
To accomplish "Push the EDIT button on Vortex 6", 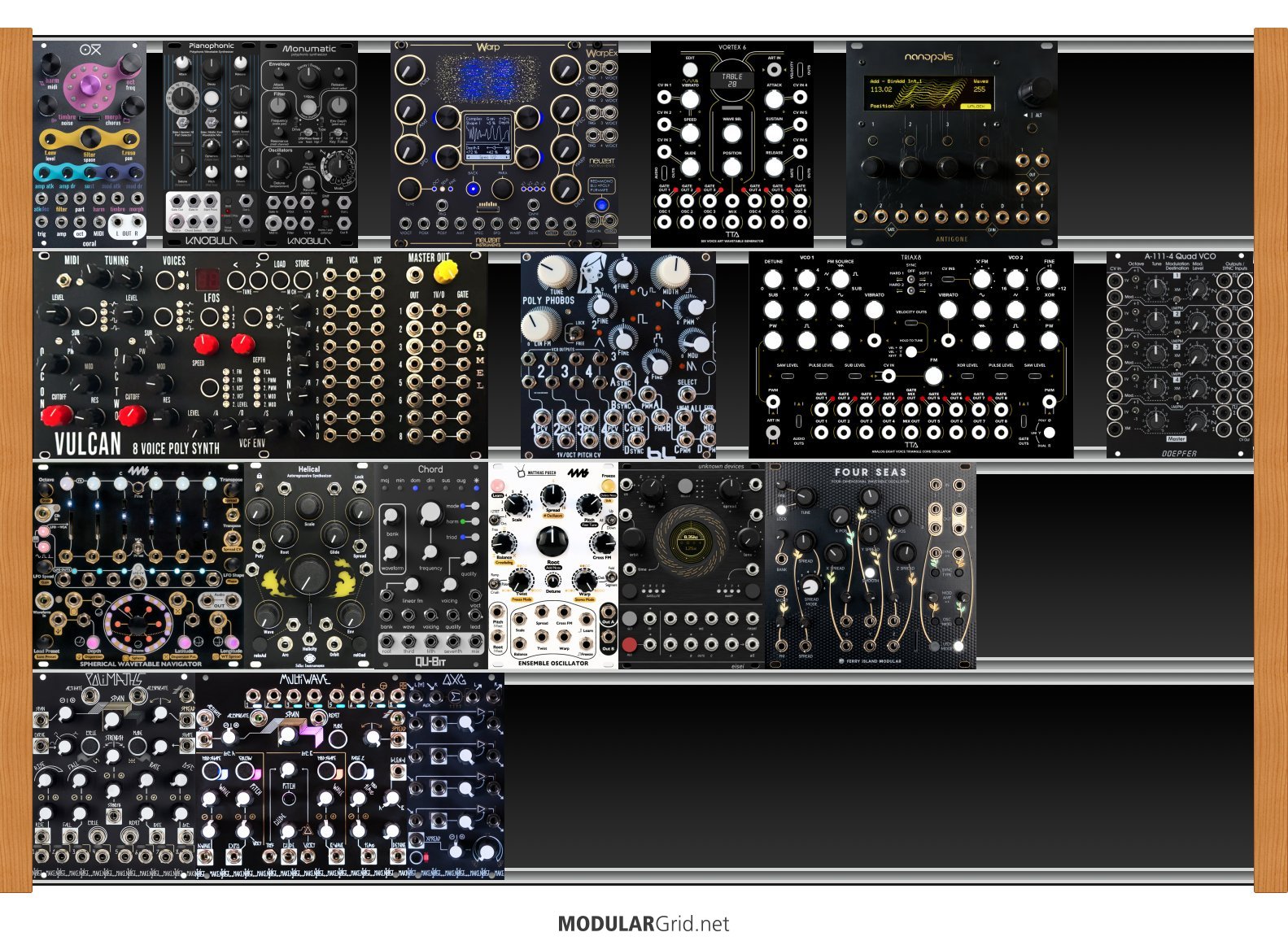I will pyautogui.click(x=690, y=70).
